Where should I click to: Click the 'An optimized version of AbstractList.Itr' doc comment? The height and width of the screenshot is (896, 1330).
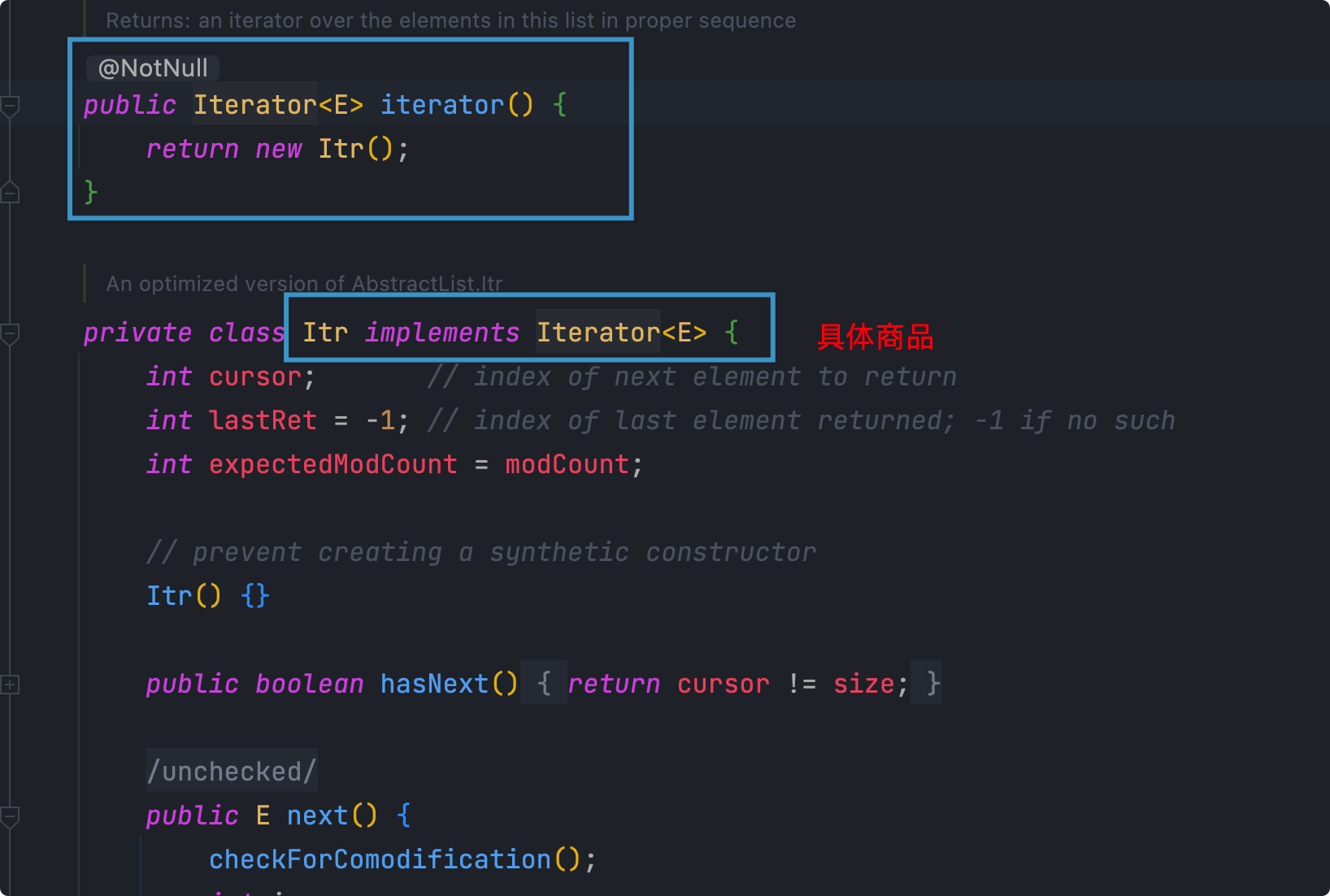[304, 284]
